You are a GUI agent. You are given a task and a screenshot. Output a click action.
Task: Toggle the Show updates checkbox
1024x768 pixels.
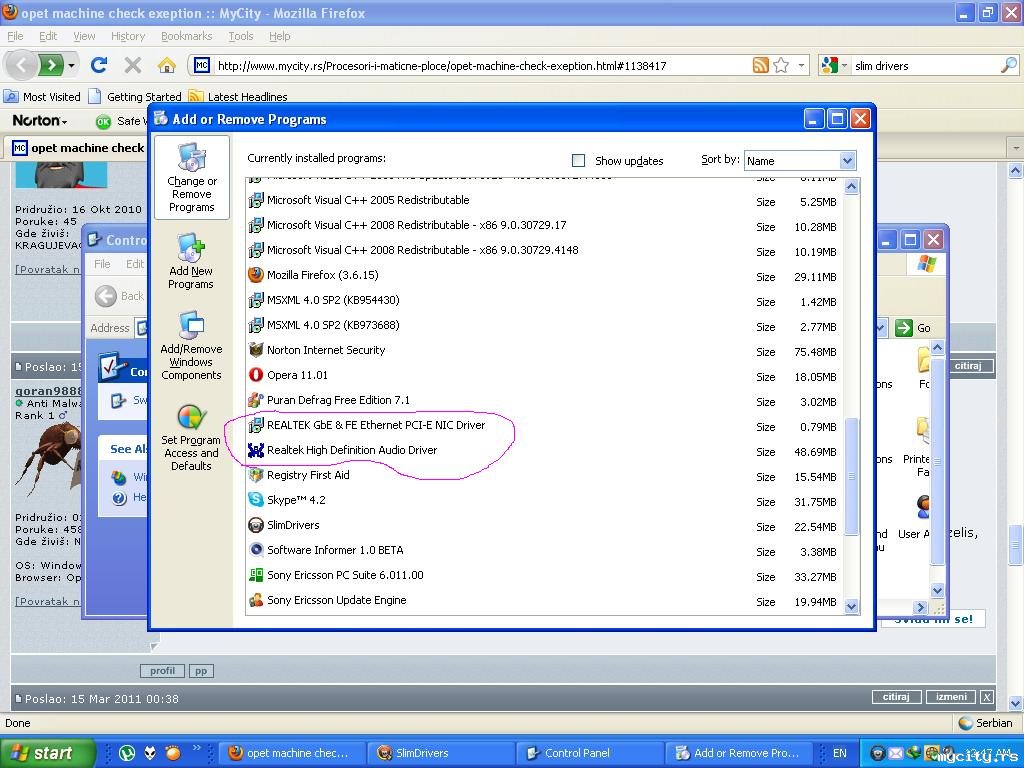[x=578, y=161]
